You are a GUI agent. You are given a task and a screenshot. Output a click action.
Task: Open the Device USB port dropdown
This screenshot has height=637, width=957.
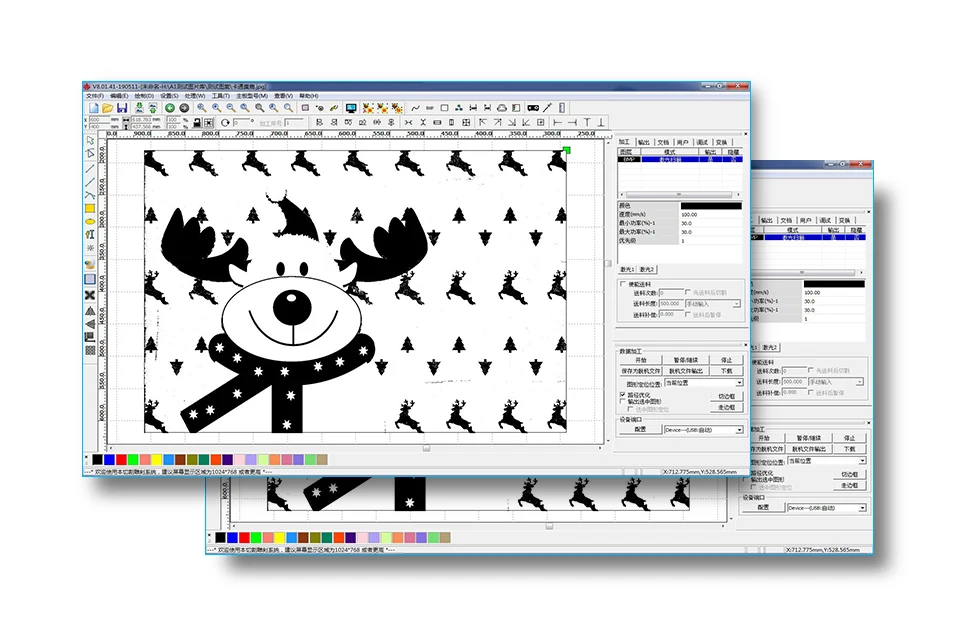704,430
